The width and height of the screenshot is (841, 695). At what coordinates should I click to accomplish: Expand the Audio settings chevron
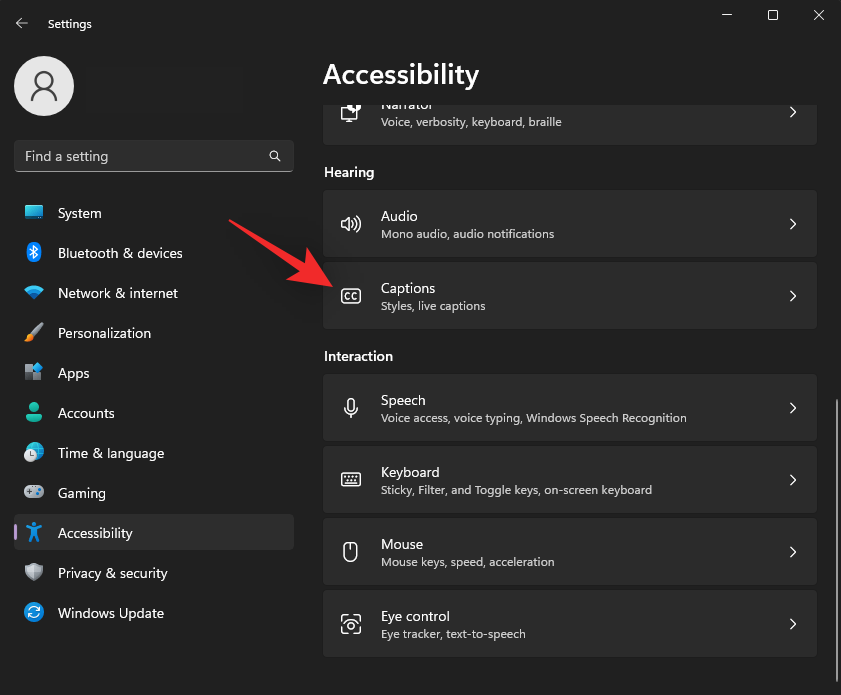793,223
